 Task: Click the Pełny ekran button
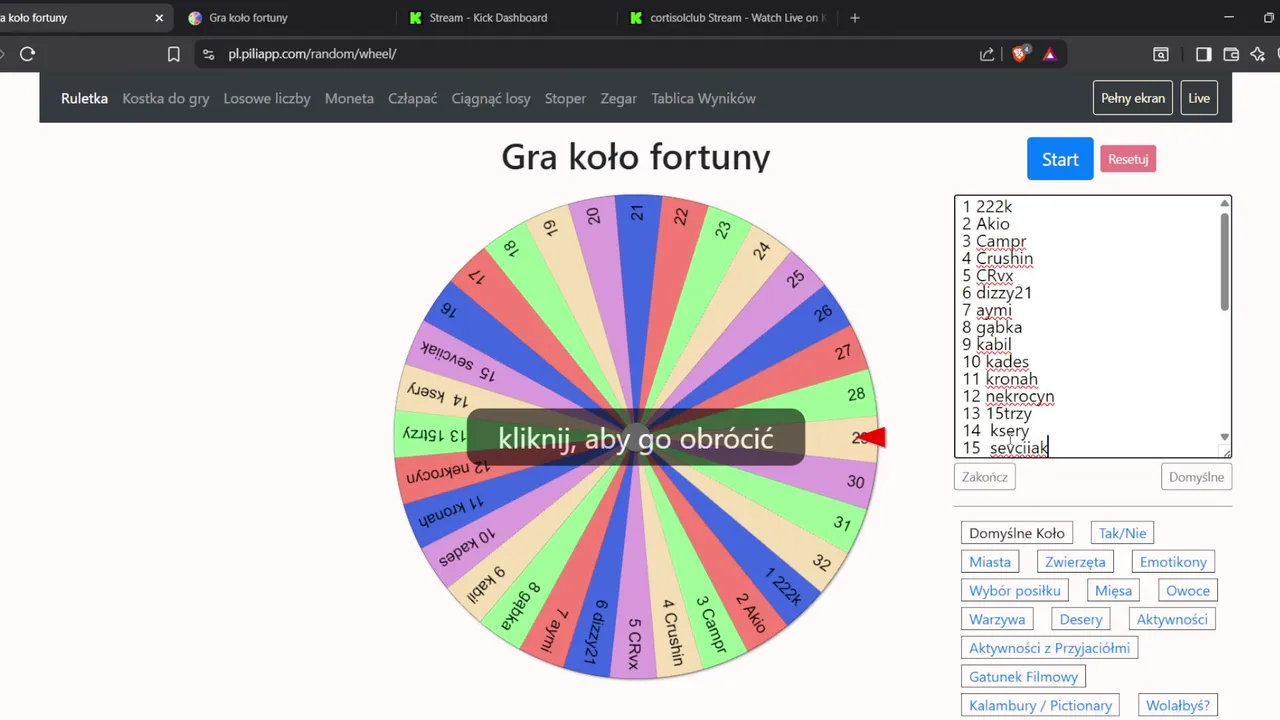click(1133, 98)
